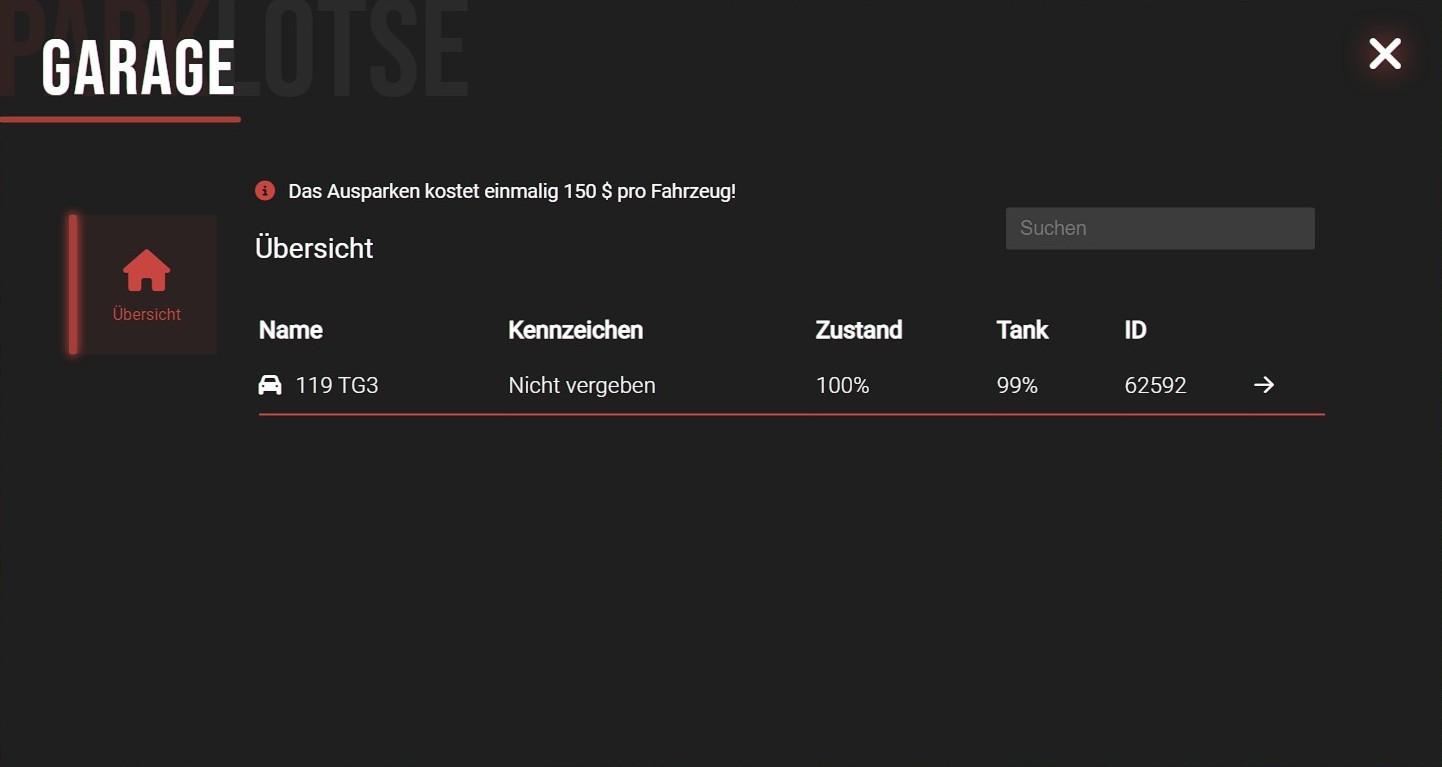The height and width of the screenshot is (767, 1442).
Task: Click the vehicle ID 62592
Action: click(1155, 385)
